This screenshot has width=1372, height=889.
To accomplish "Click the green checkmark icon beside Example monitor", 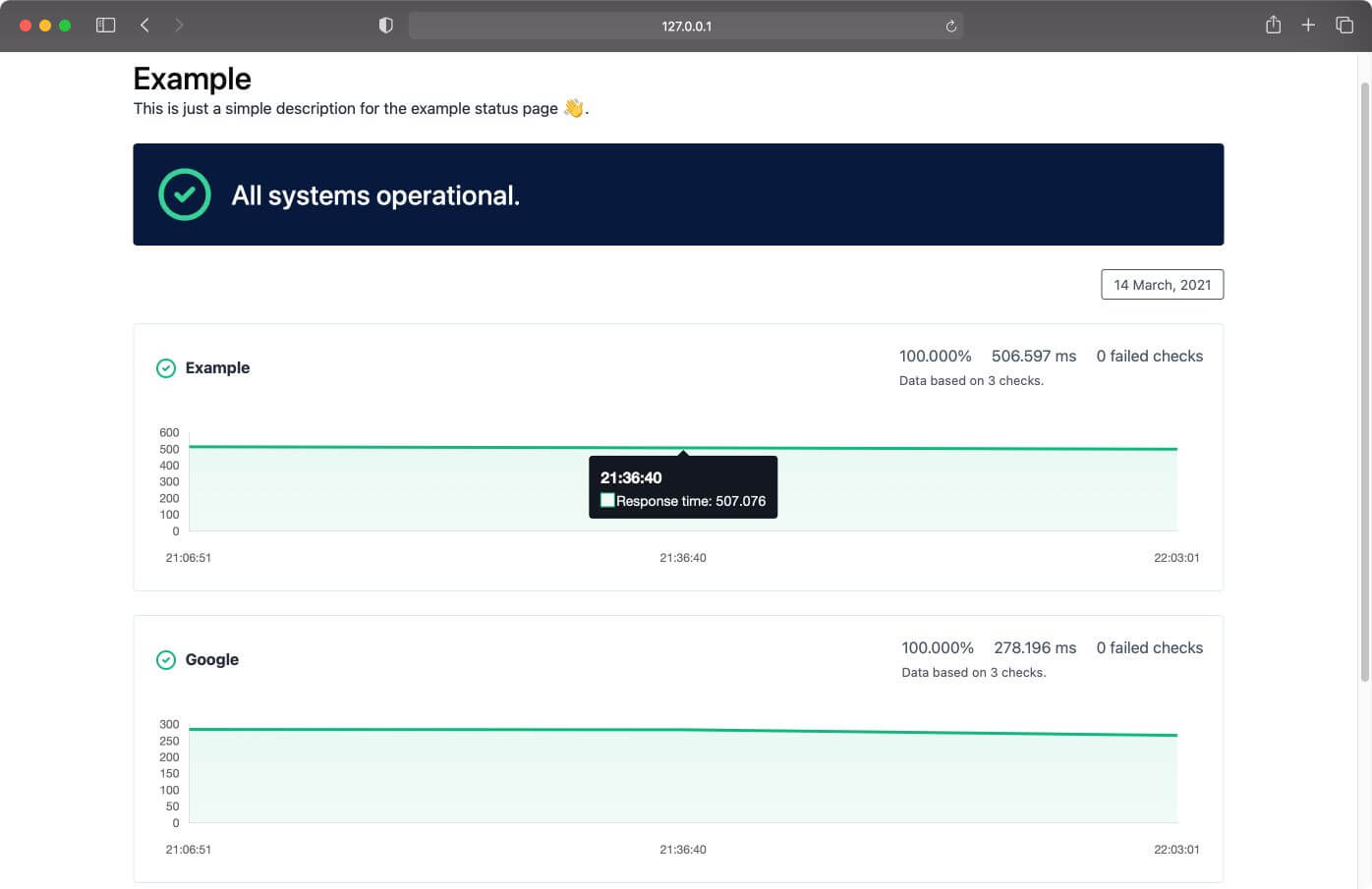I will pyautogui.click(x=166, y=367).
